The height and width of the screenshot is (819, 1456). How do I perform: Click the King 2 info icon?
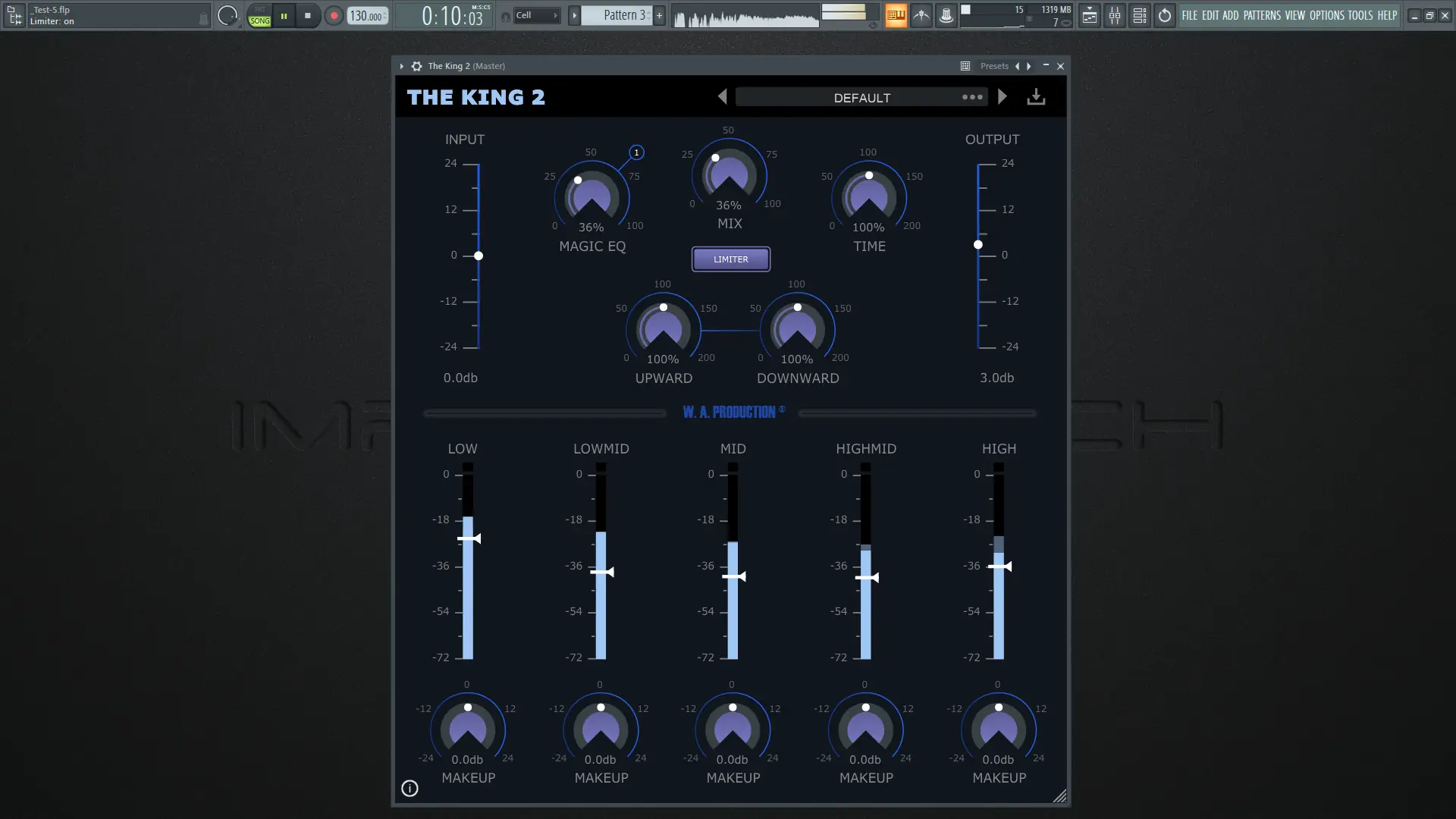409,789
